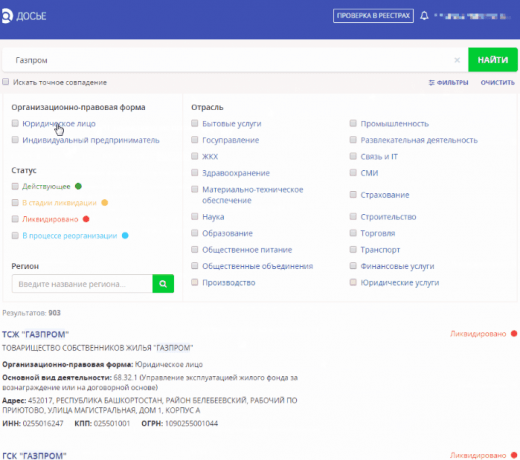Select Материально-техническое обеспечение checkbox

point(195,189)
